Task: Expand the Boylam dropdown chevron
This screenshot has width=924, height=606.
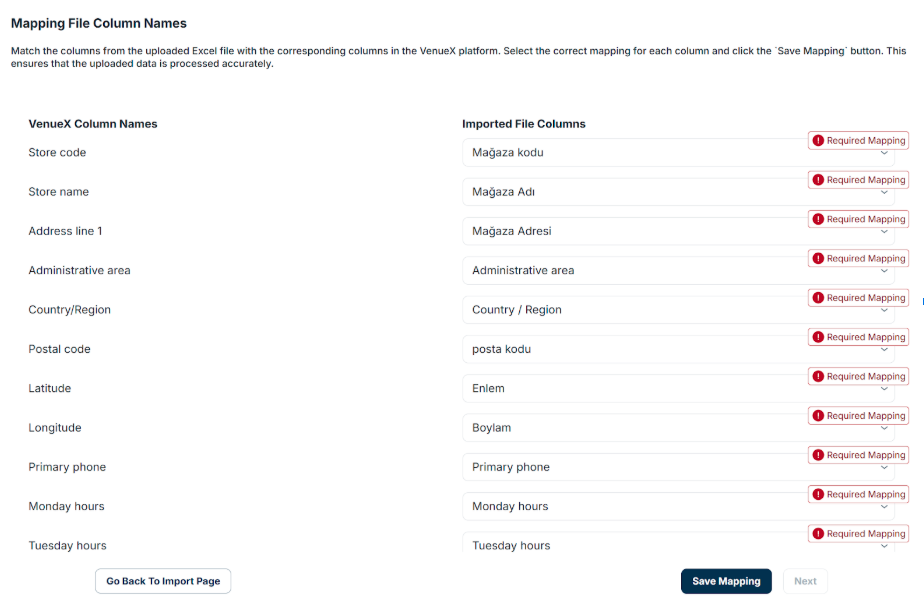Action: pyautogui.click(x=884, y=428)
